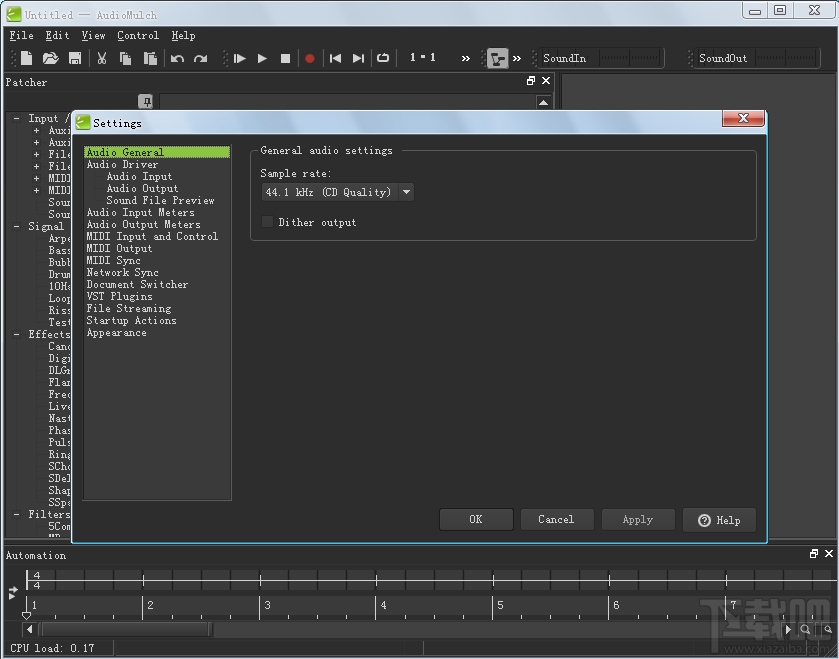Create a new document
The width and height of the screenshot is (839, 659).
tap(26, 58)
